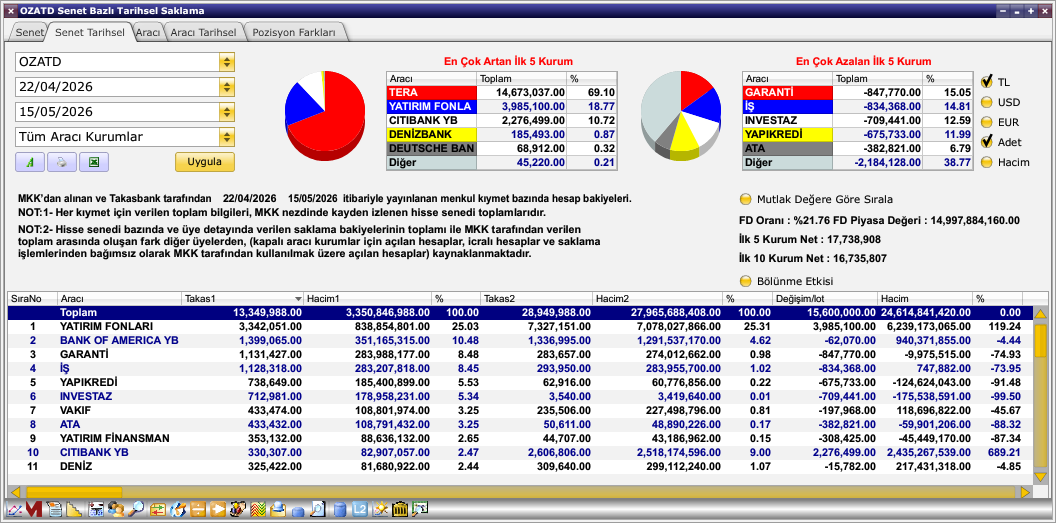Click the vertical scrollbar thumb of the table
The image size is (1056, 523).
click(1041, 341)
